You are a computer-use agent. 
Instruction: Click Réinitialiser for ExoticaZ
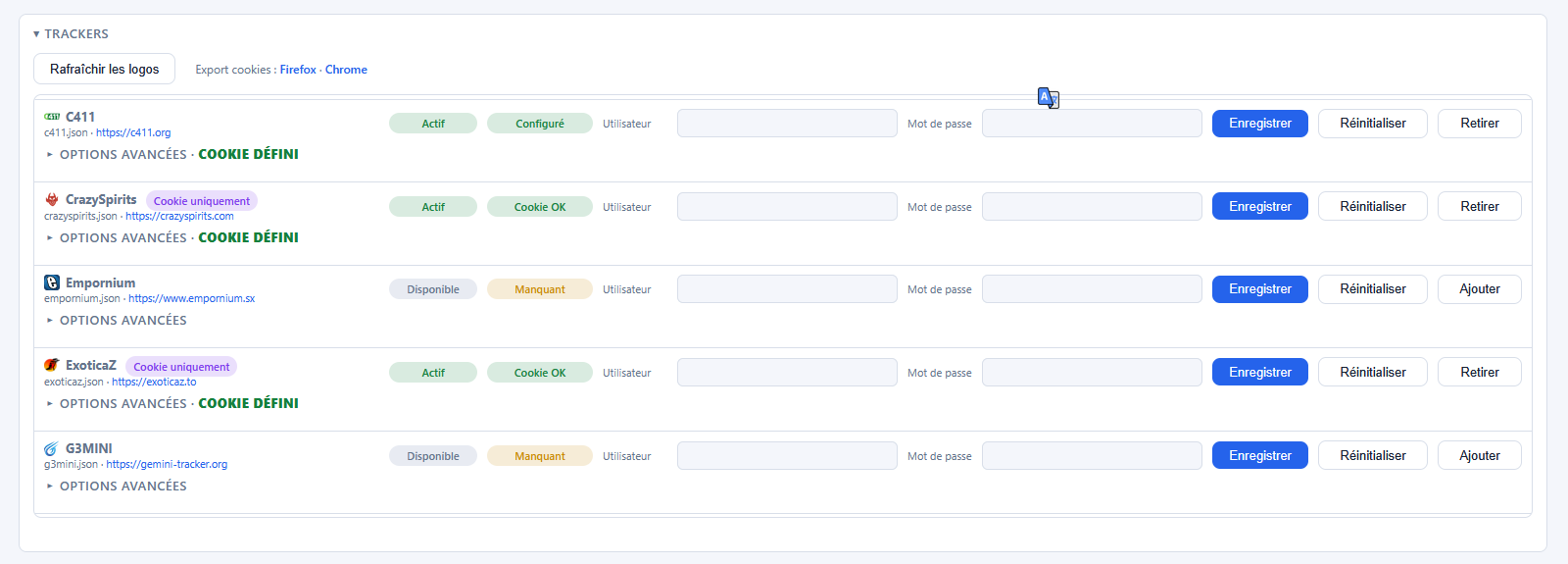tap(1373, 372)
